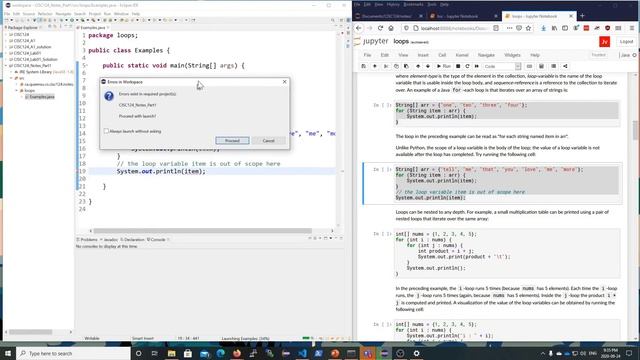This screenshot has height=360, width=640.
Task: Move selected cell up in Jupyter
Action: click(x=418, y=66)
